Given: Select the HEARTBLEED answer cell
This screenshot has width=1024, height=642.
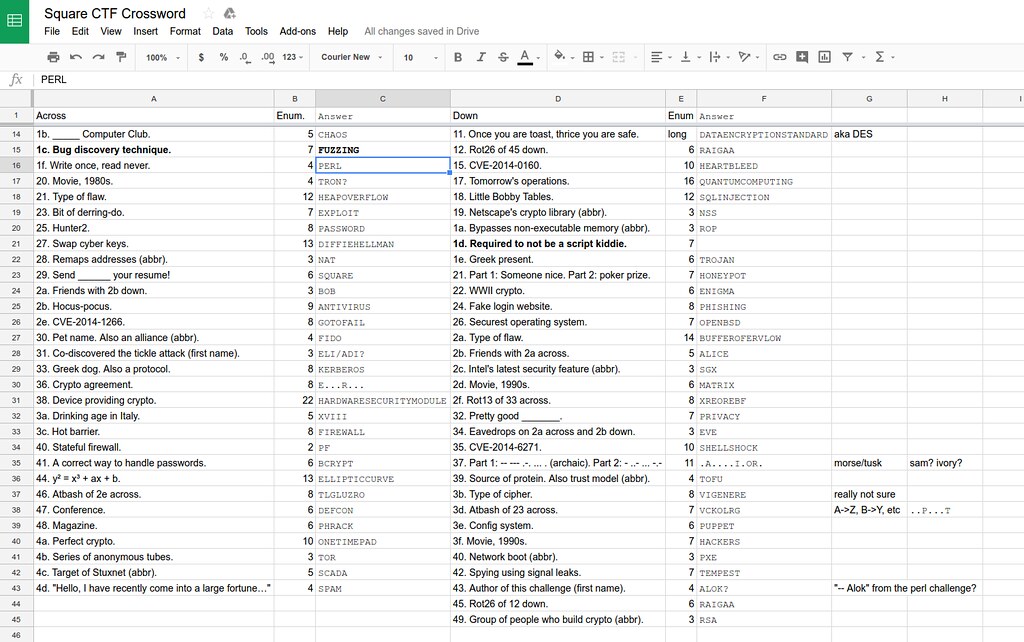Looking at the screenshot, I should click(x=763, y=166).
